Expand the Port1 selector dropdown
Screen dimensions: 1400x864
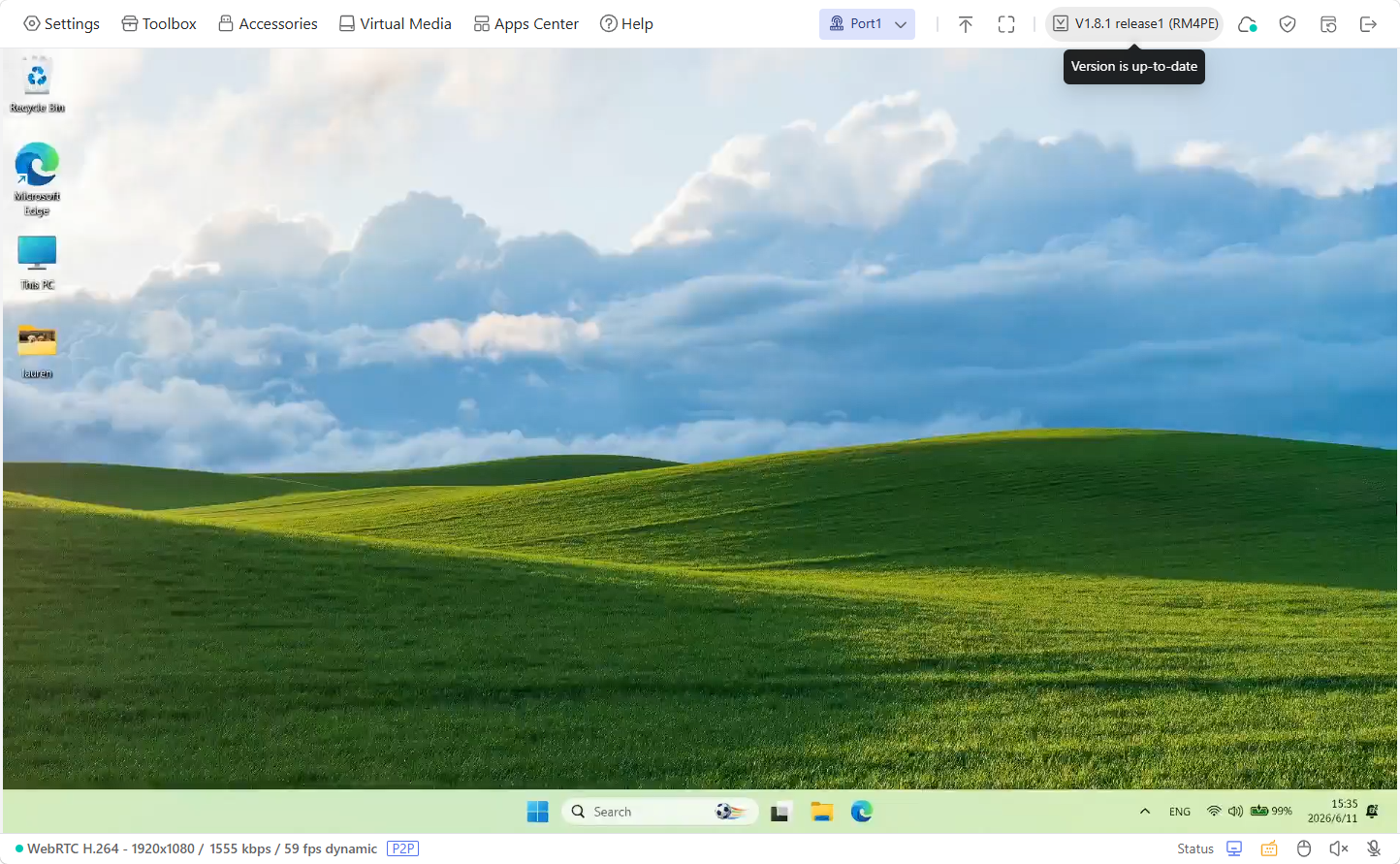click(x=867, y=23)
